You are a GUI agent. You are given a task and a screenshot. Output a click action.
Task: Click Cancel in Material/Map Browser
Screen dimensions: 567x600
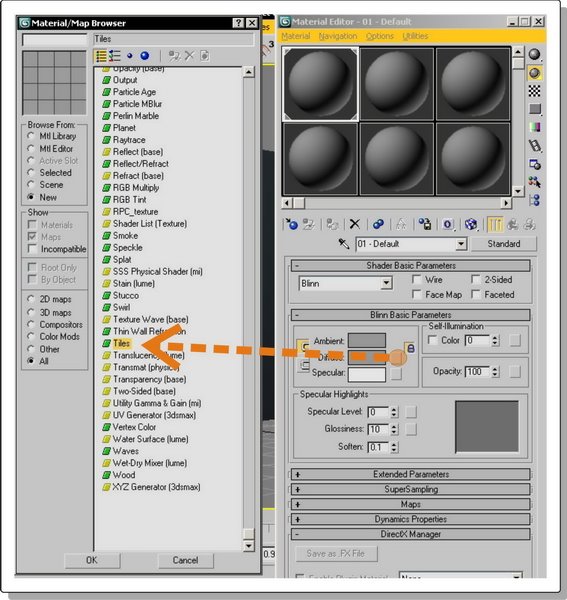point(185,560)
